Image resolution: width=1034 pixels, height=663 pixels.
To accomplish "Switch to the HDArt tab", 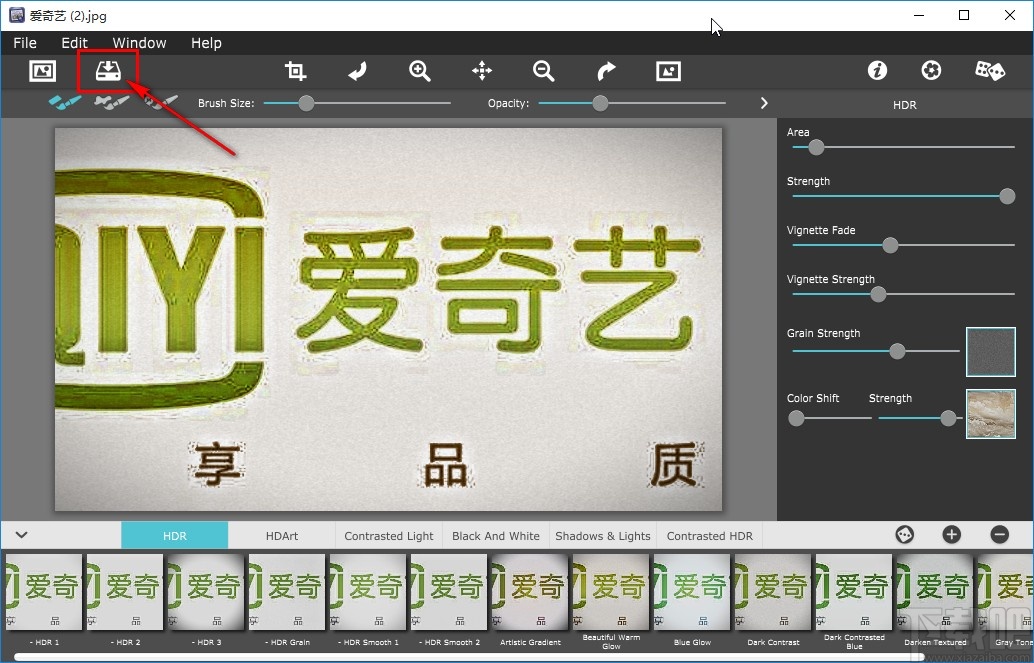I will pos(282,536).
